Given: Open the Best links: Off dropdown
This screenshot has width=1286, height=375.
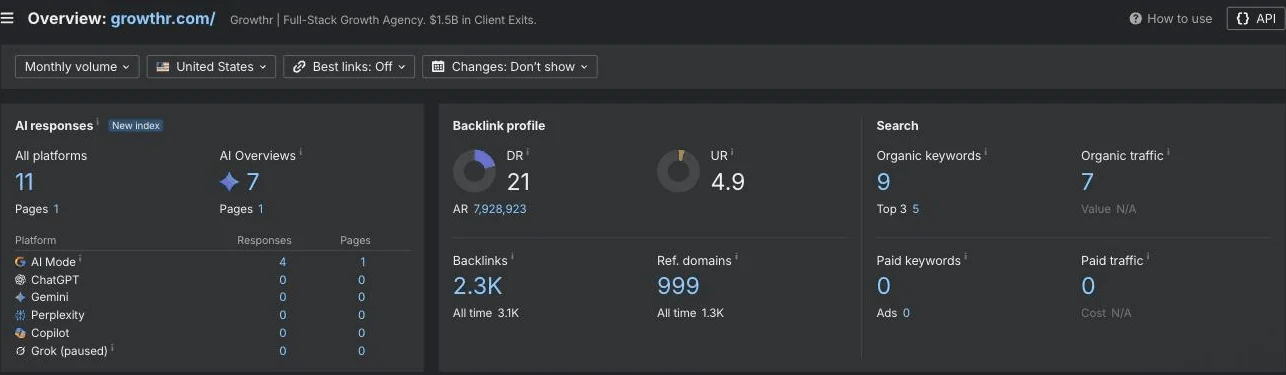Looking at the screenshot, I should click(349, 67).
